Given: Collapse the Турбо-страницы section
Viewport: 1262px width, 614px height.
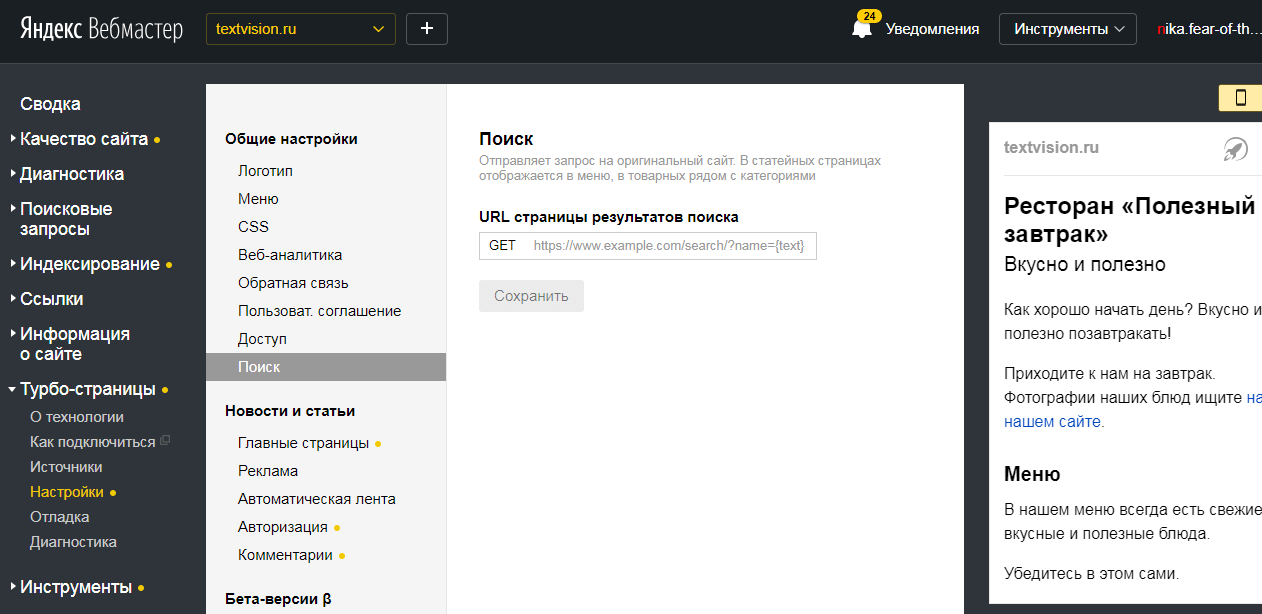Looking at the screenshot, I should pyautogui.click(x=87, y=389).
